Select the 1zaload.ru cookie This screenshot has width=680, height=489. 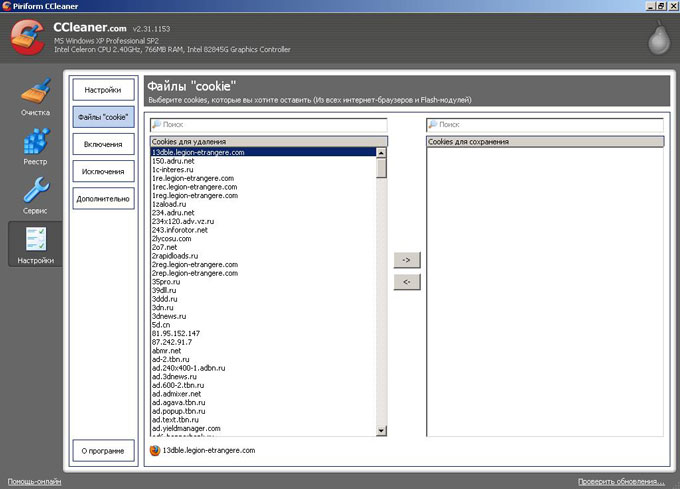(263, 204)
